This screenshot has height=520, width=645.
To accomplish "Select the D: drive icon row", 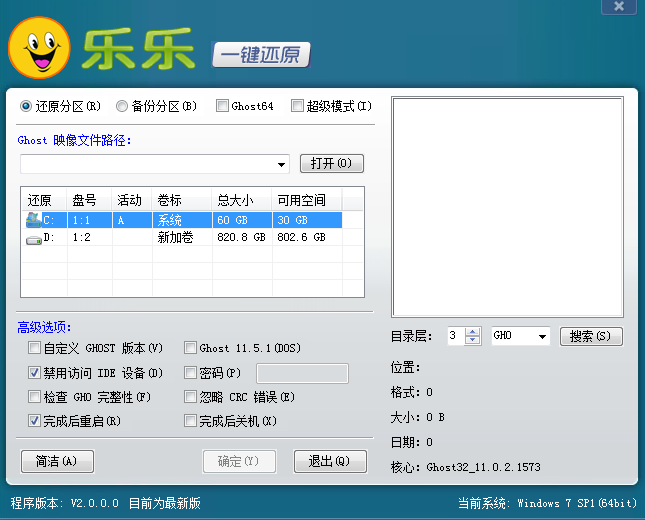I will [x=35, y=238].
